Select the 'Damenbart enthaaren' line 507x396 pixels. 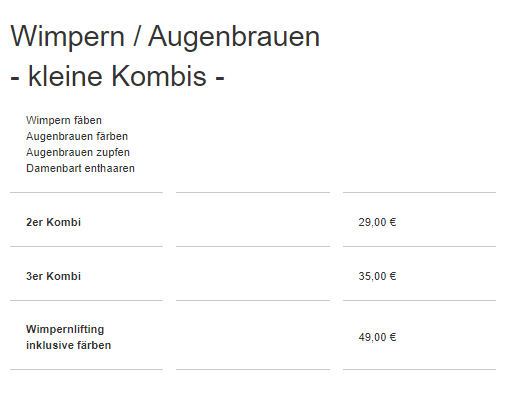pyautogui.click(x=80, y=168)
